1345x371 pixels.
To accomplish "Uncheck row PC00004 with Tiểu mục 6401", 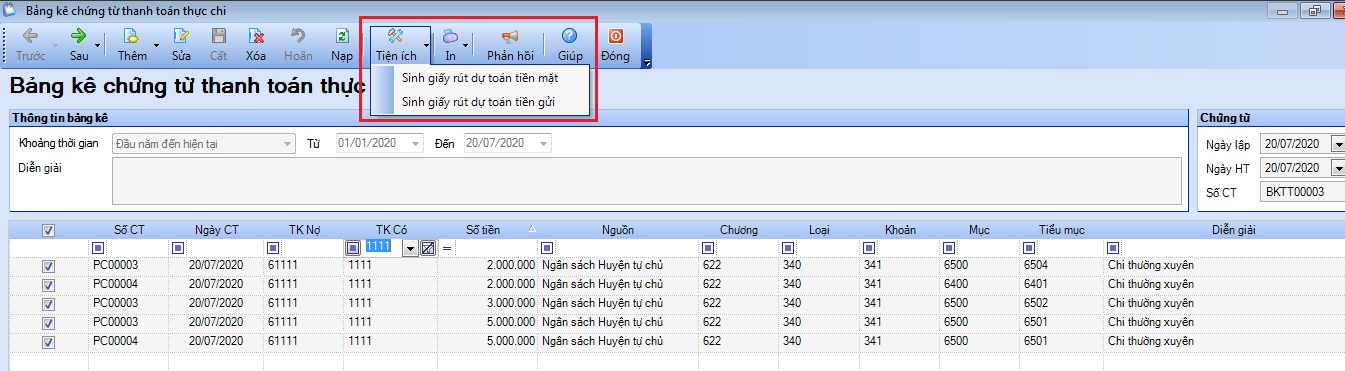I will click(49, 285).
